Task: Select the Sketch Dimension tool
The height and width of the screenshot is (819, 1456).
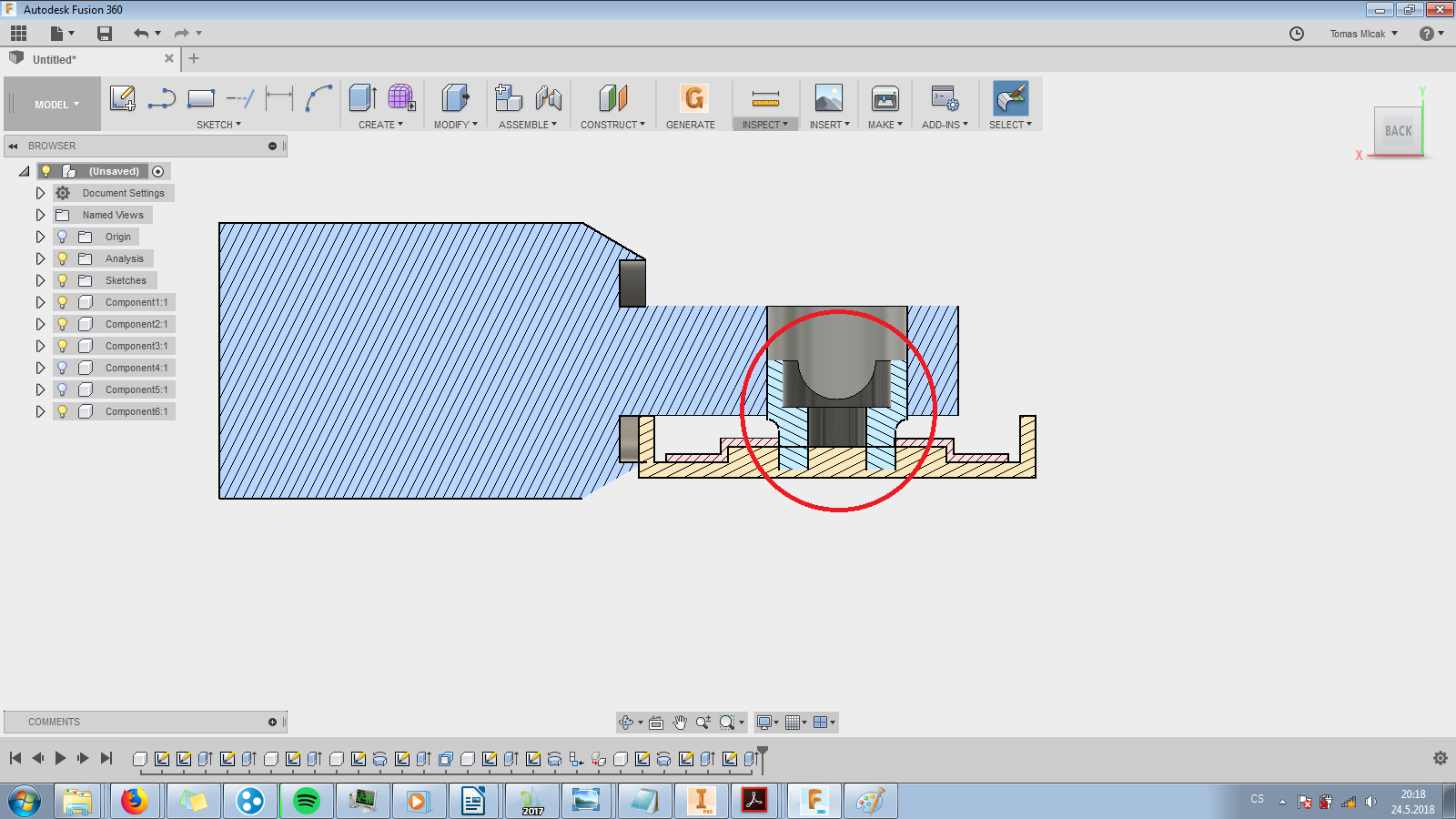Action: pyautogui.click(x=279, y=98)
